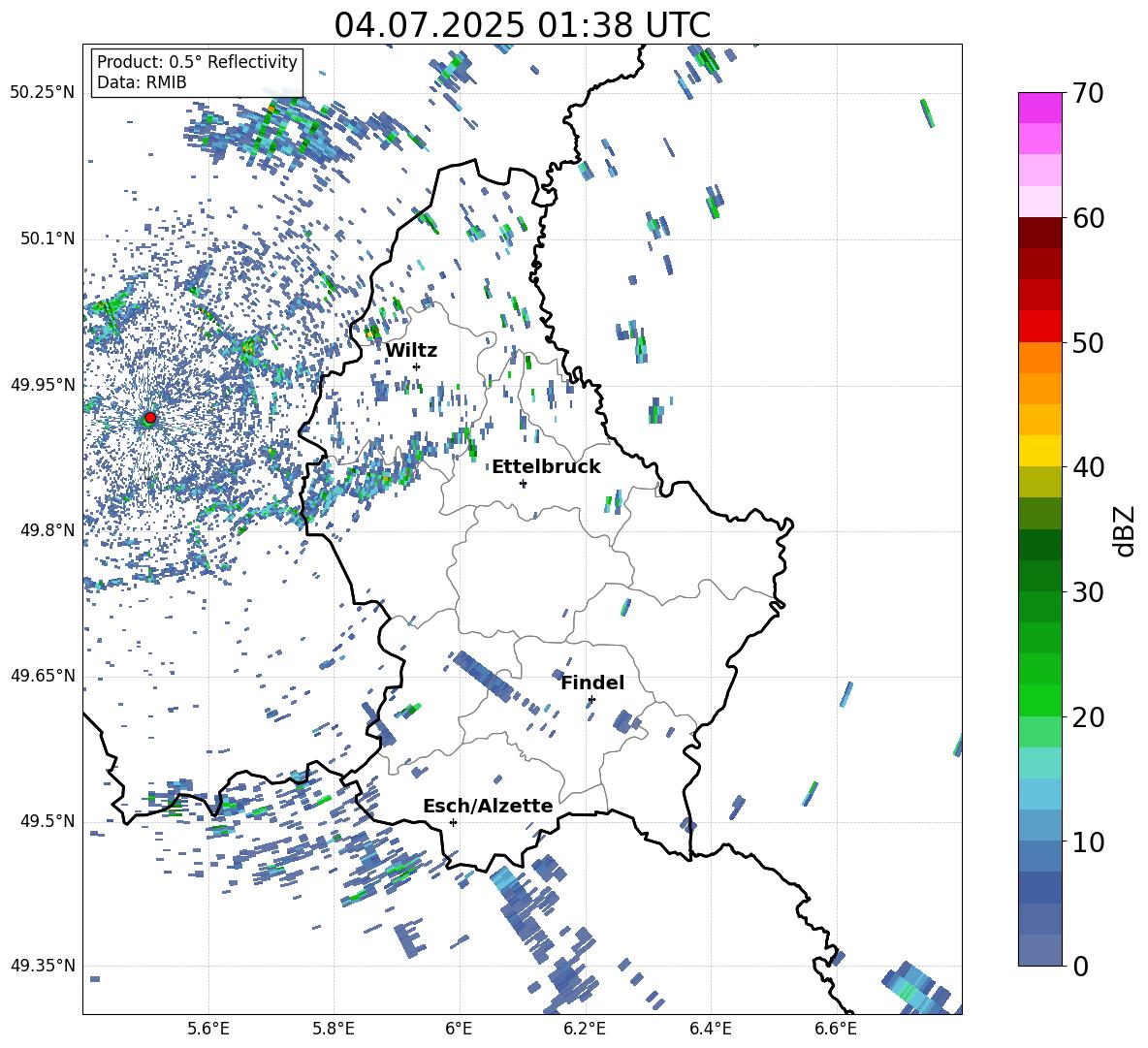Click the 6.2°E longitude label
This screenshot has height=1048, width=1148.
tap(585, 1029)
